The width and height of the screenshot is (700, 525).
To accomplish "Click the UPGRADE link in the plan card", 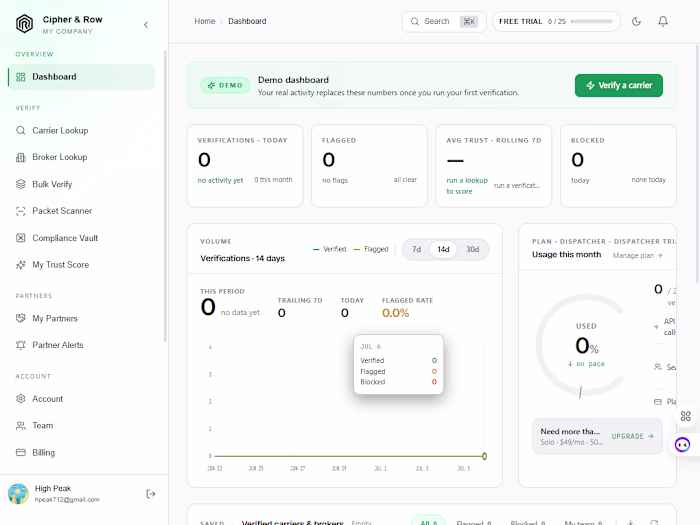I will click(x=633, y=436).
